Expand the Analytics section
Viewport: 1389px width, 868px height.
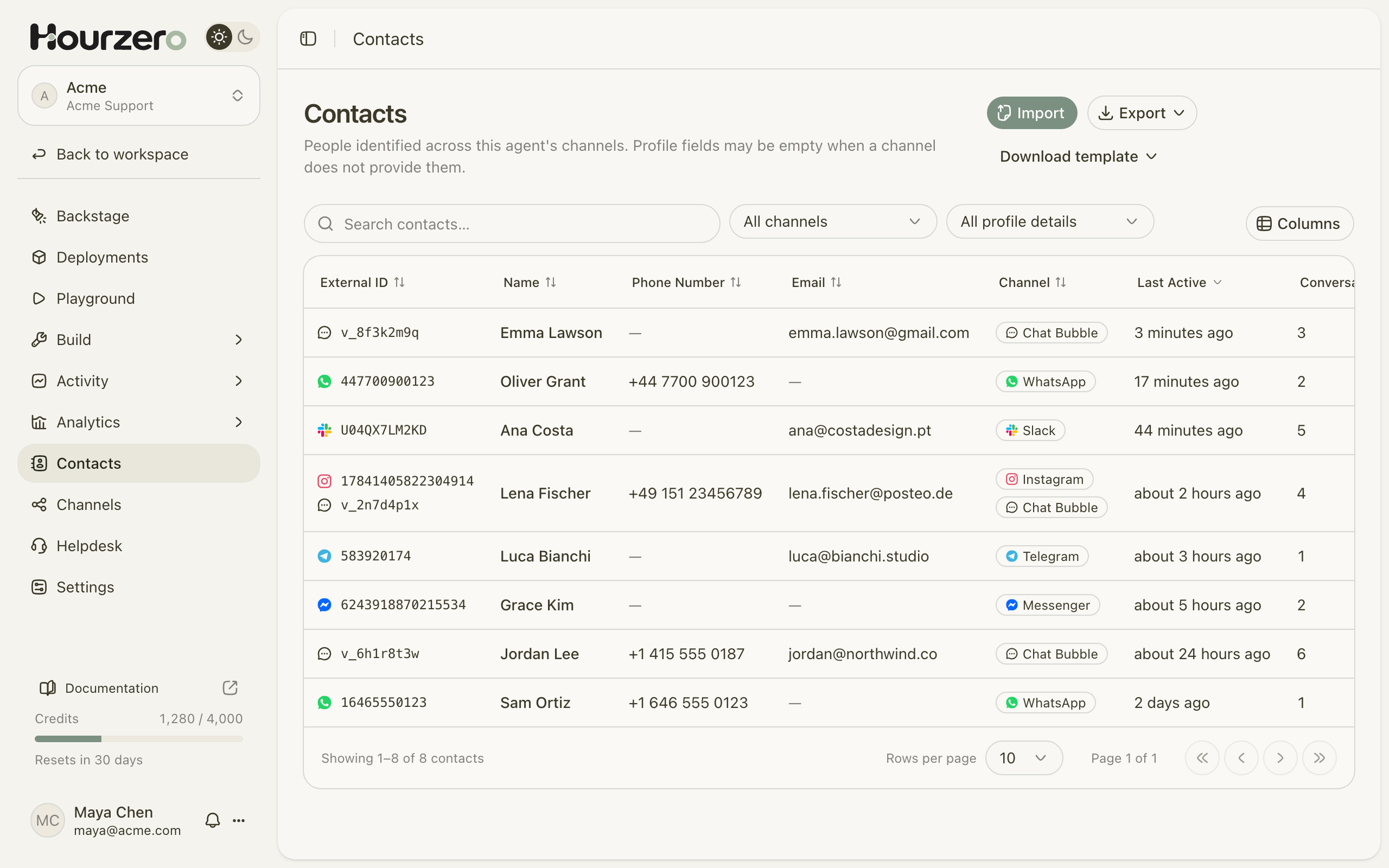pos(139,422)
